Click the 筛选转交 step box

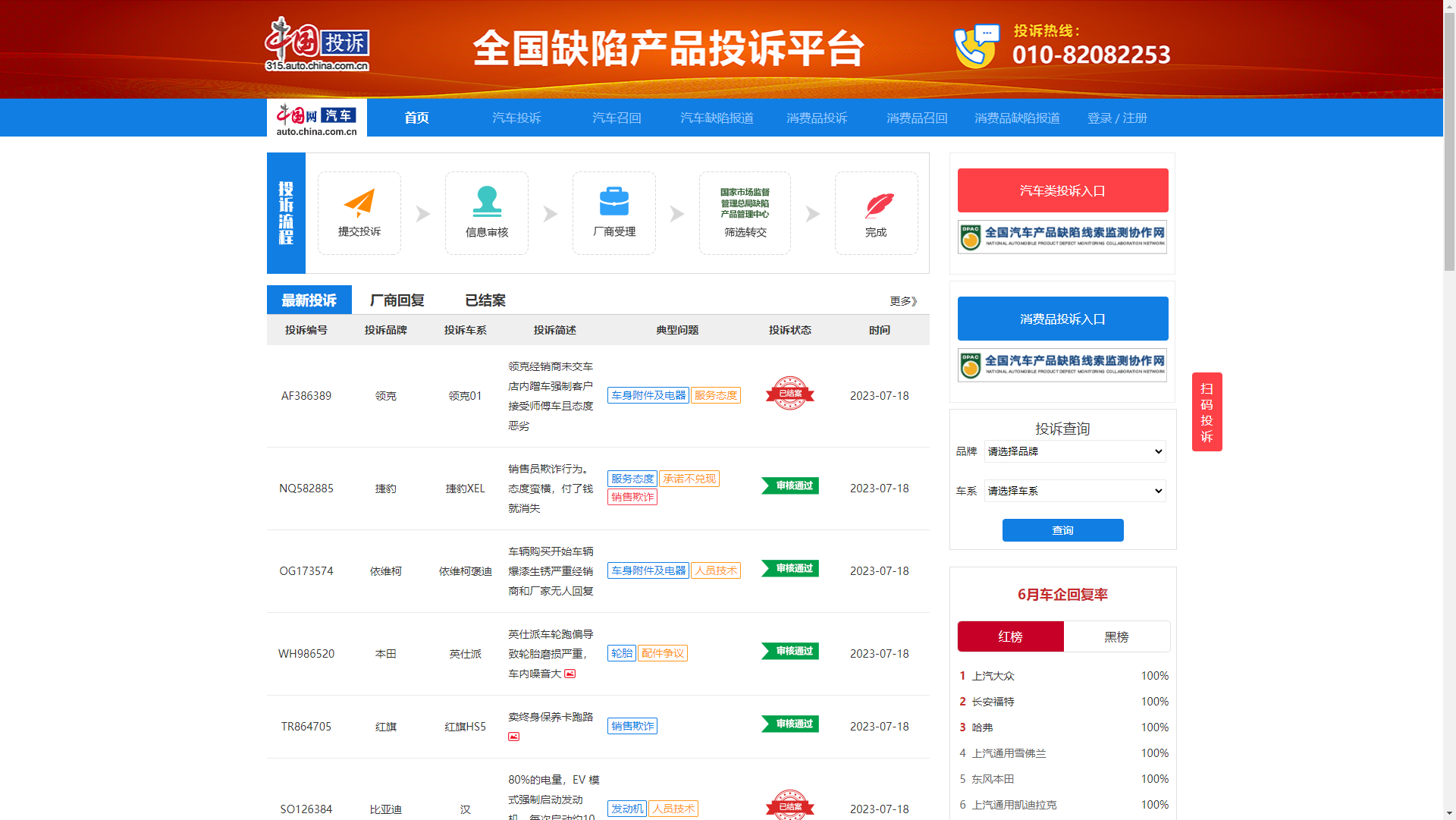(x=745, y=213)
